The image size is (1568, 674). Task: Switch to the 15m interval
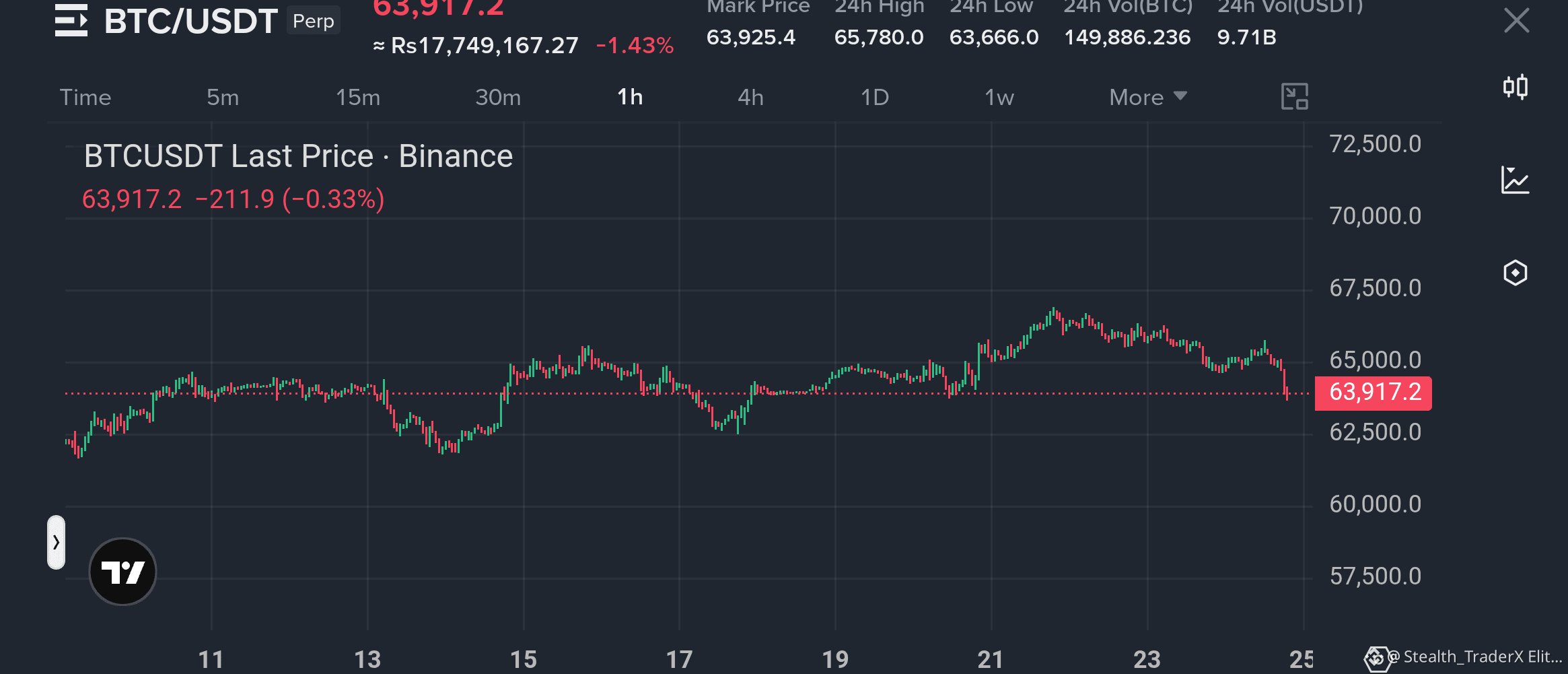[358, 97]
